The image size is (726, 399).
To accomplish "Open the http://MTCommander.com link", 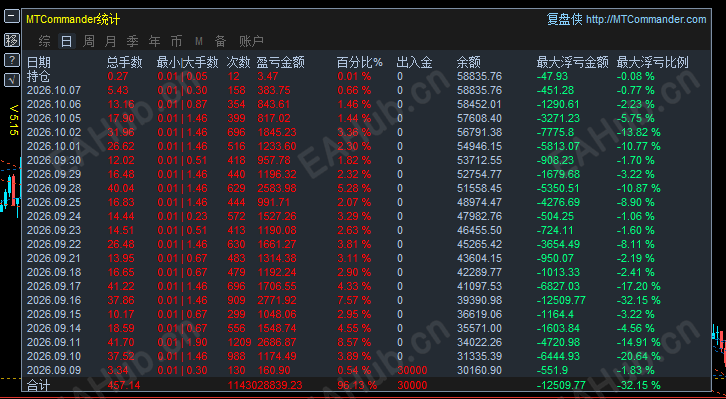I will [x=646, y=19].
